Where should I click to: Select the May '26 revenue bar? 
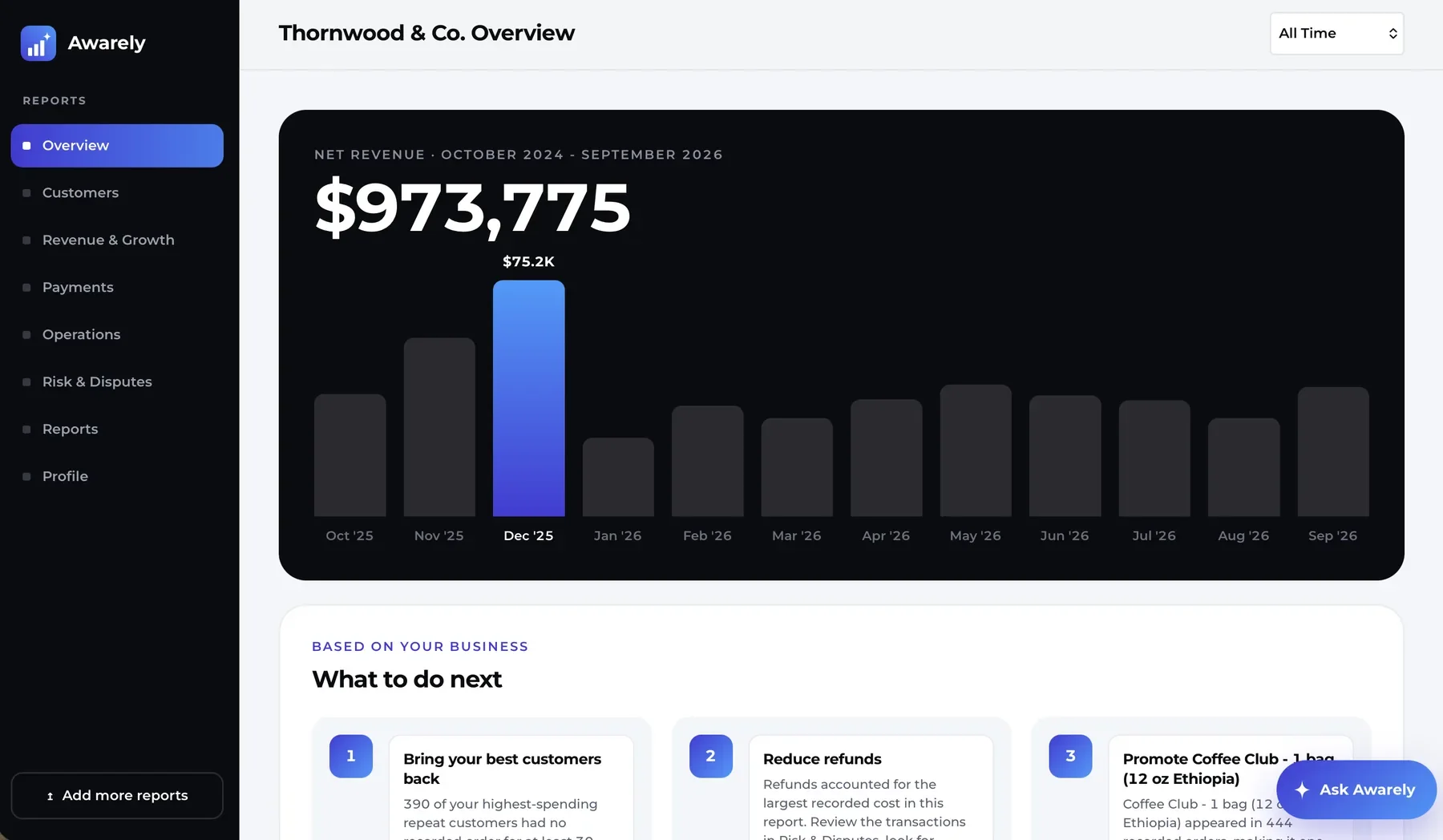(976, 450)
